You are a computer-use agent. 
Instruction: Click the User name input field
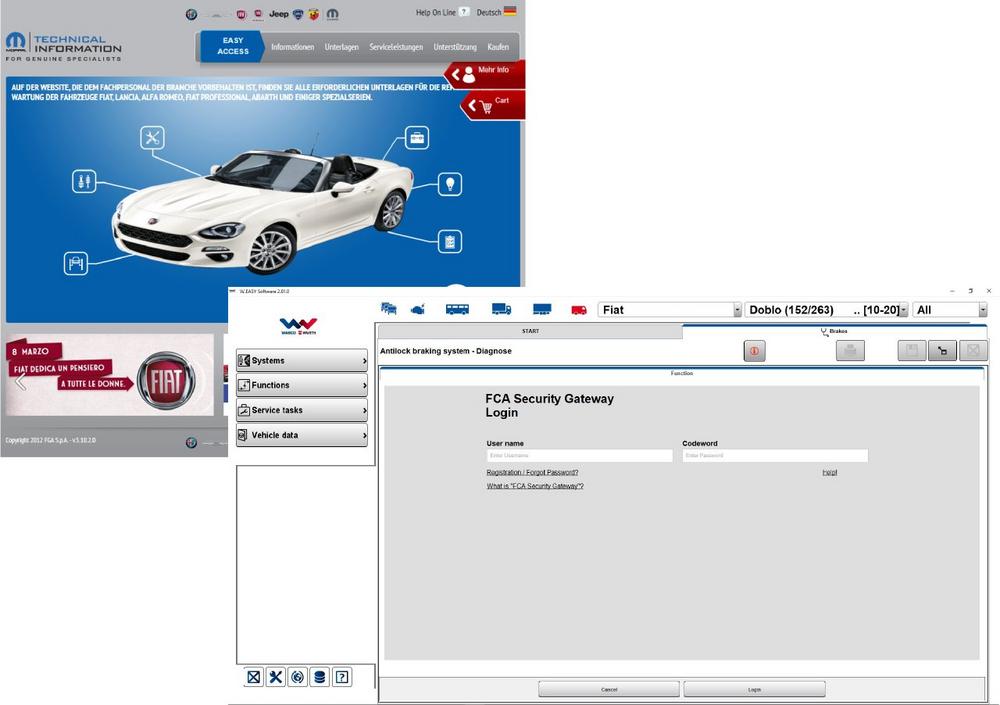580,456
